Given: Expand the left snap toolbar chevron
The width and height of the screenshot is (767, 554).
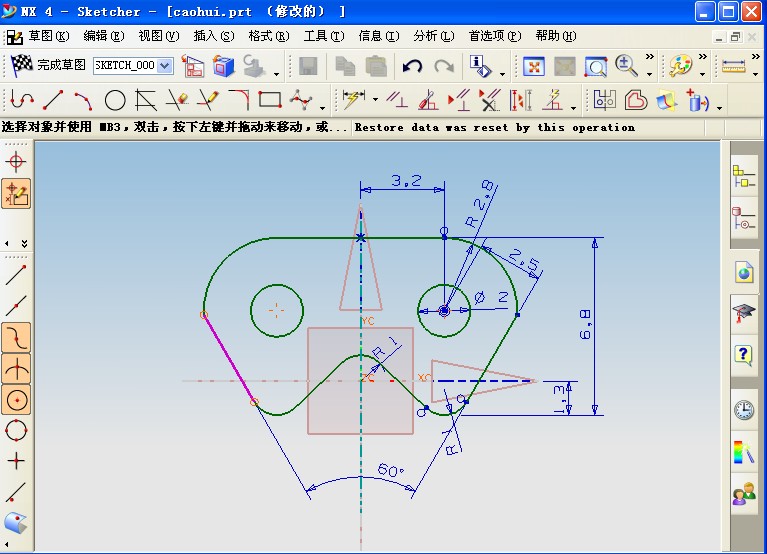Looking at the screenshot, I should click(24, 244).
